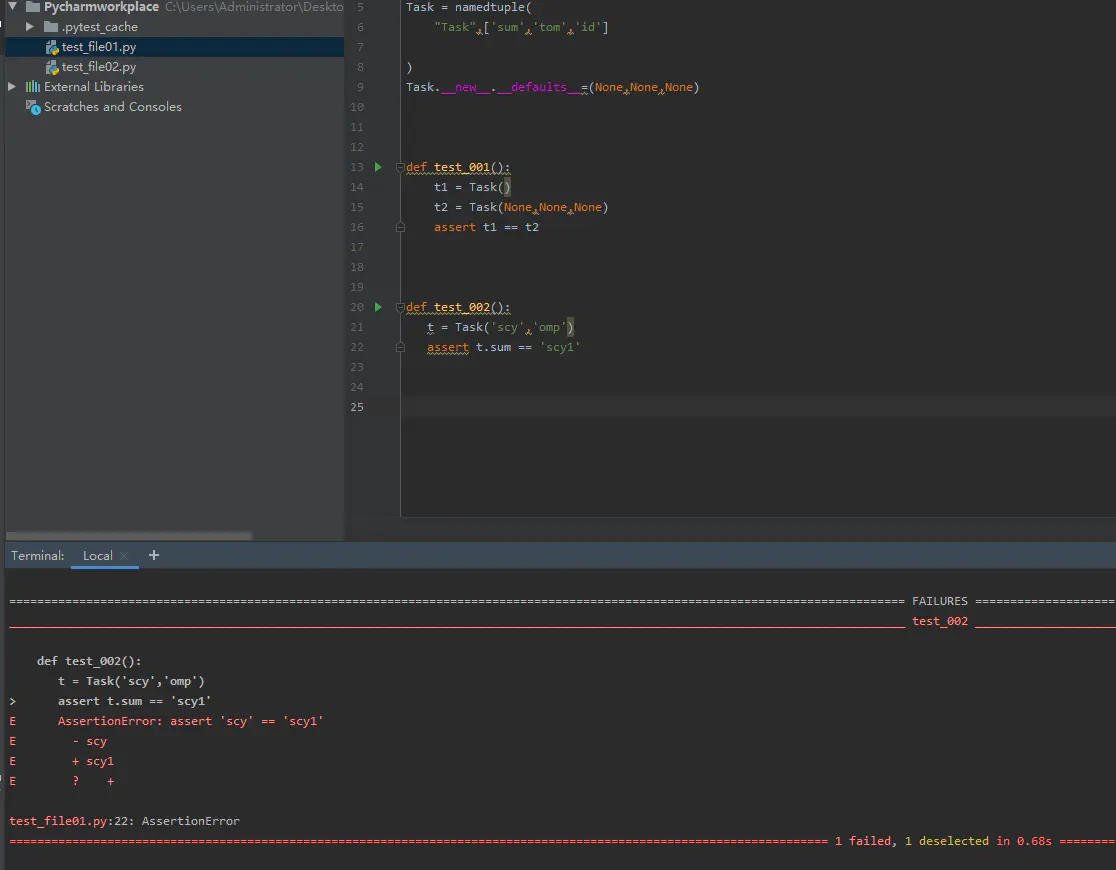
Task: Click the Terminal panel label
Action: tap(37, 556)
